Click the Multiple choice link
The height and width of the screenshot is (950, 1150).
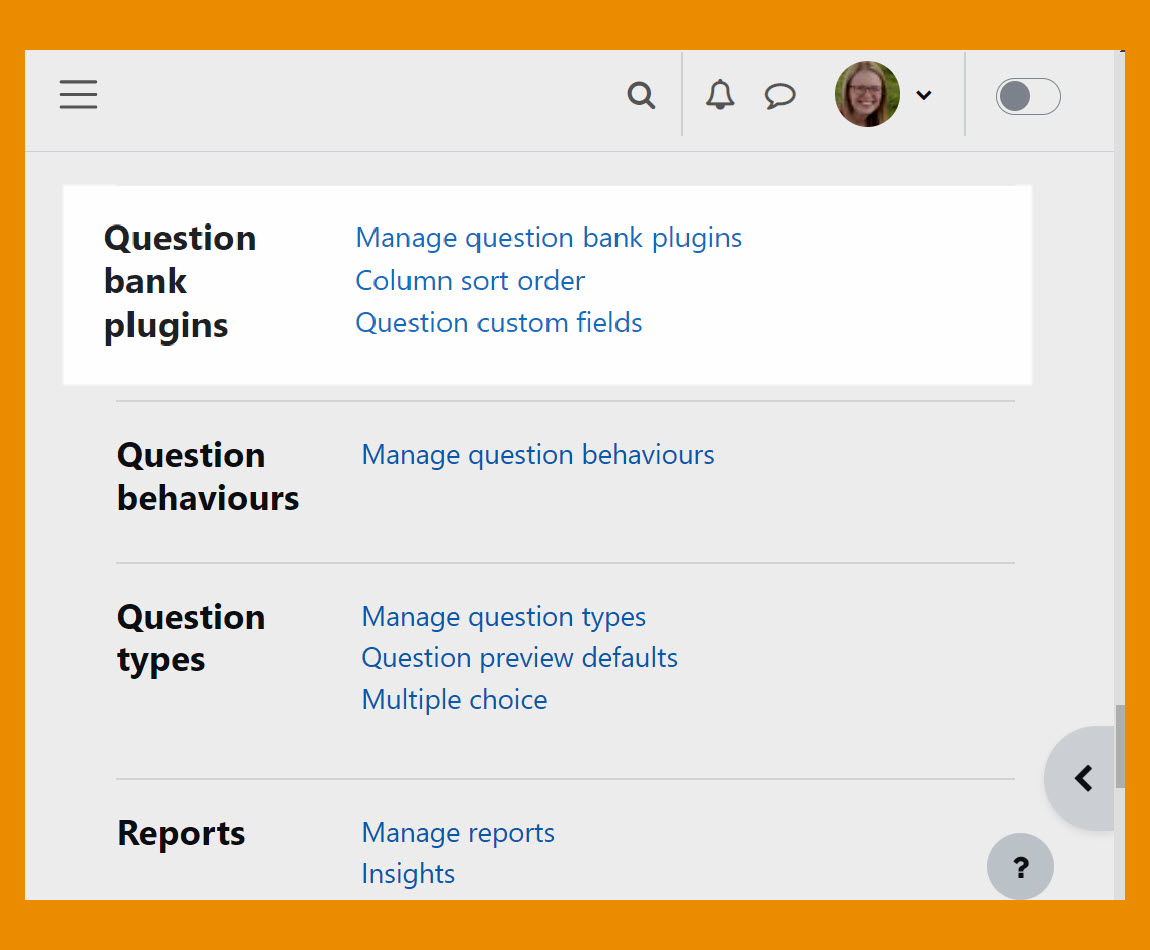pyautogui.click(x=455, y=700)
